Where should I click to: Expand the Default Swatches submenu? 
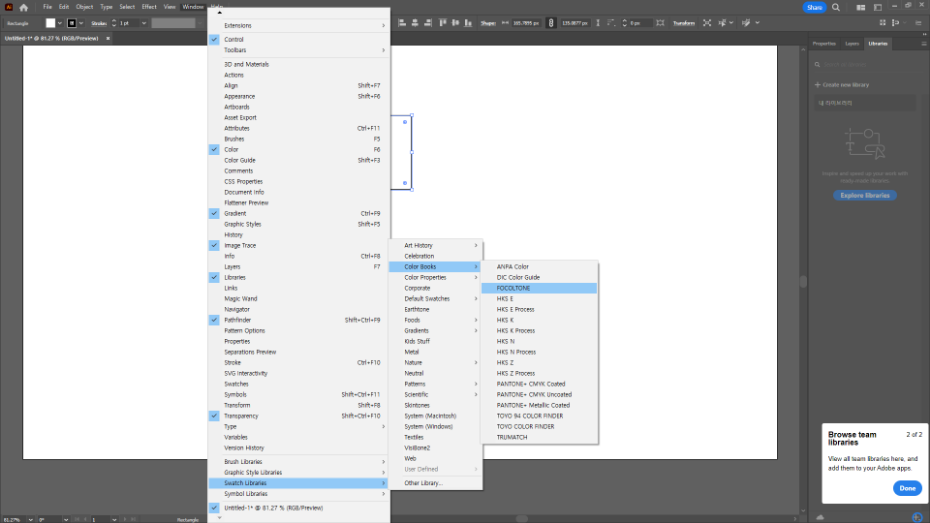(435, 299)
